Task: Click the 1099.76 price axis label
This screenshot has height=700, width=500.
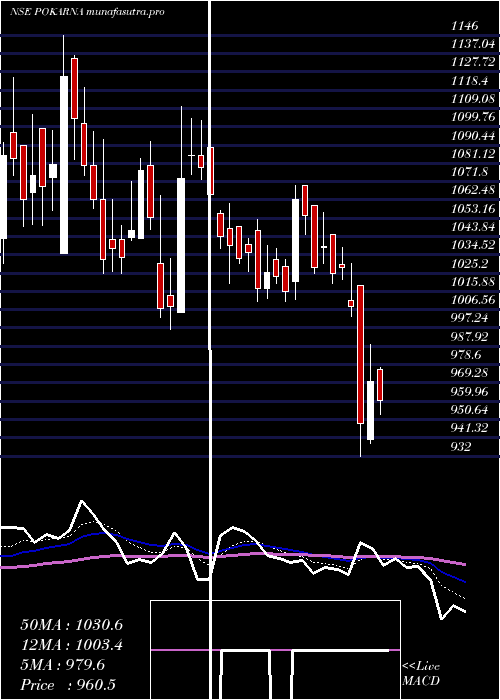Action: pos(473,117)
